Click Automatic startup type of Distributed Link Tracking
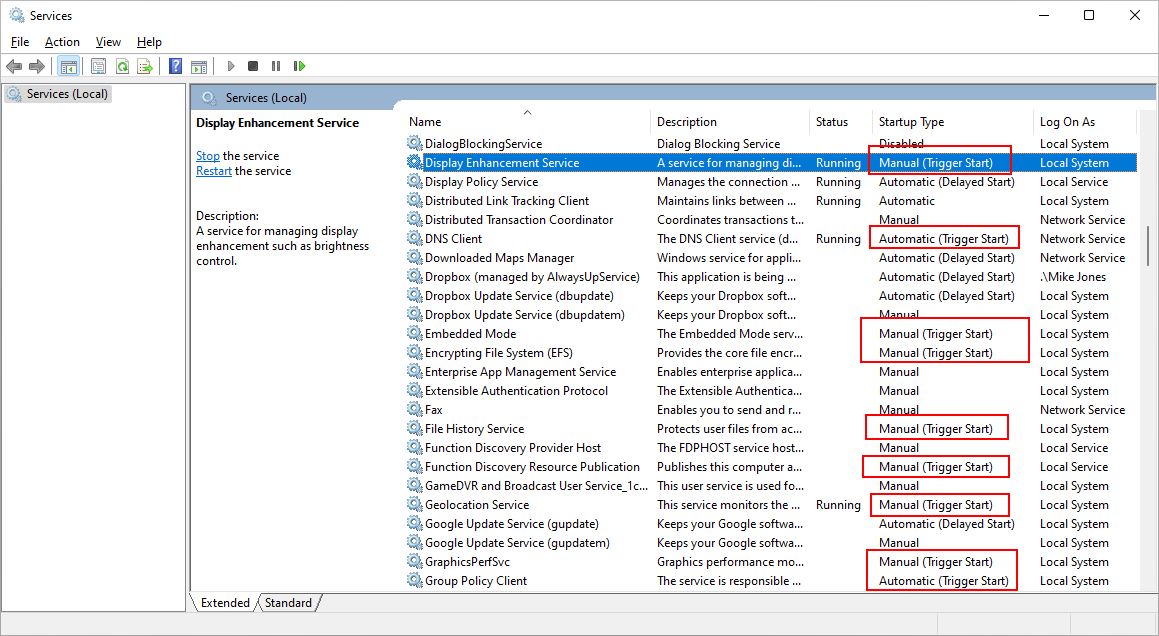Viewport: 1159px width, 636px height. [x=906, y=200]
